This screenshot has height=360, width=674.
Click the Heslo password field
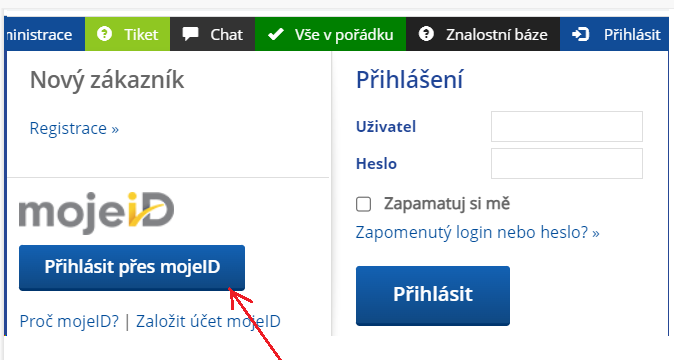coord(567,163)
